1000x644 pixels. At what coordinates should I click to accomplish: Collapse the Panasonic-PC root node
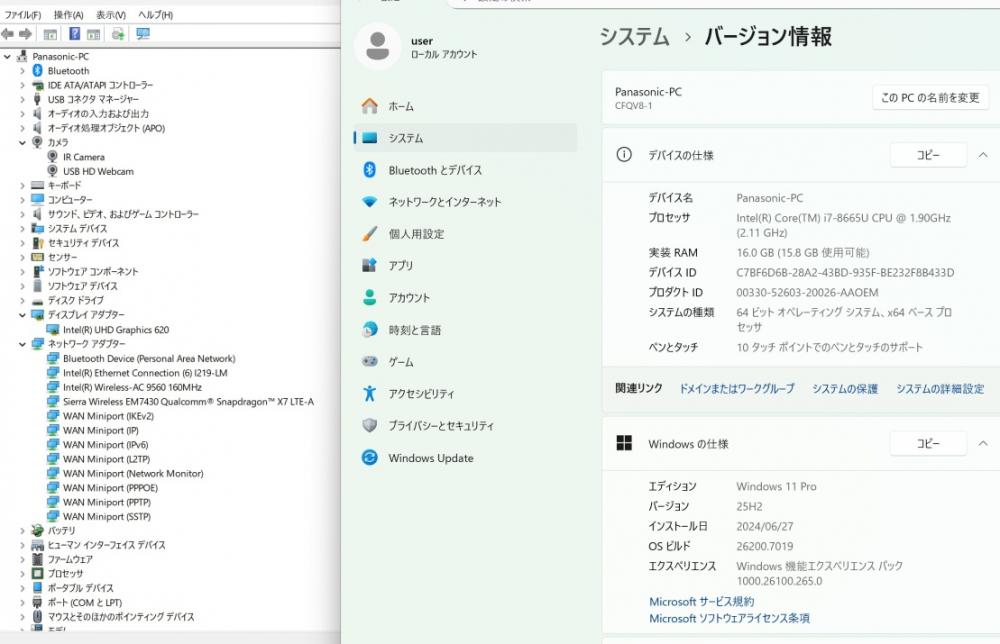click(x=7, y=56)
